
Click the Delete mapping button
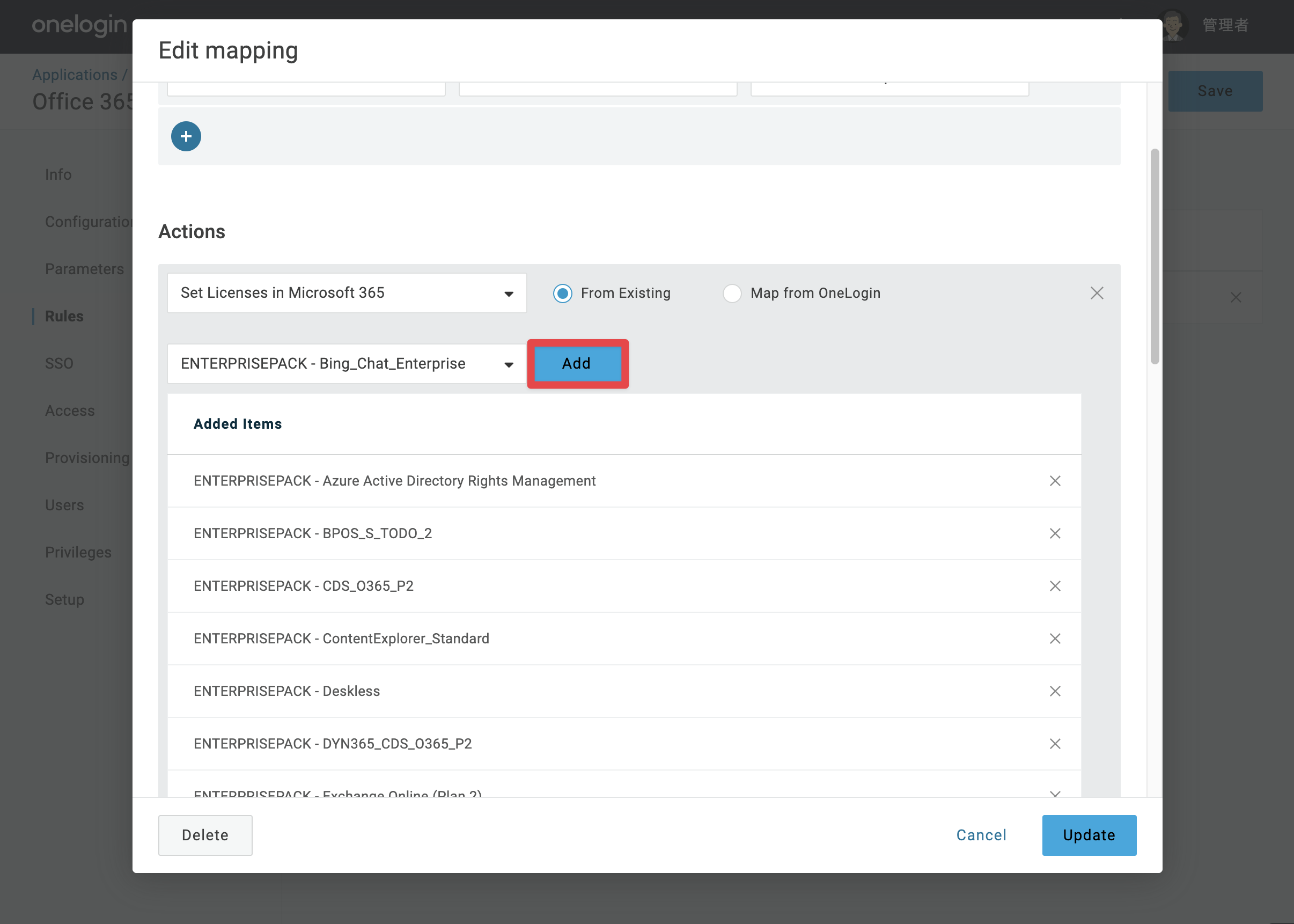[x=205, y=835]
